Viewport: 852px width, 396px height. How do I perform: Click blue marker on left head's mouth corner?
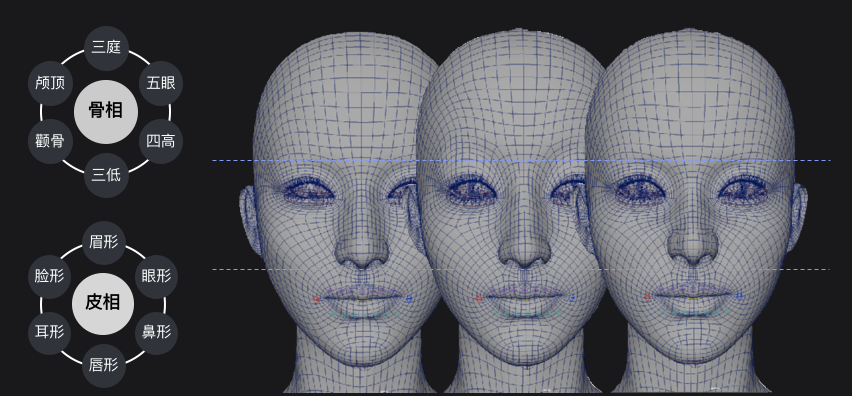click(409, 299)
